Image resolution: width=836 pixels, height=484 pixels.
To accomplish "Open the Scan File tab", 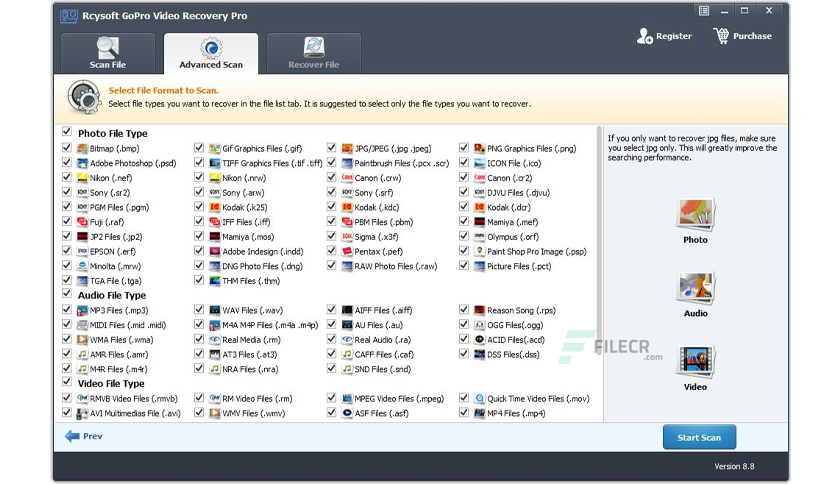I will [108, 53].
